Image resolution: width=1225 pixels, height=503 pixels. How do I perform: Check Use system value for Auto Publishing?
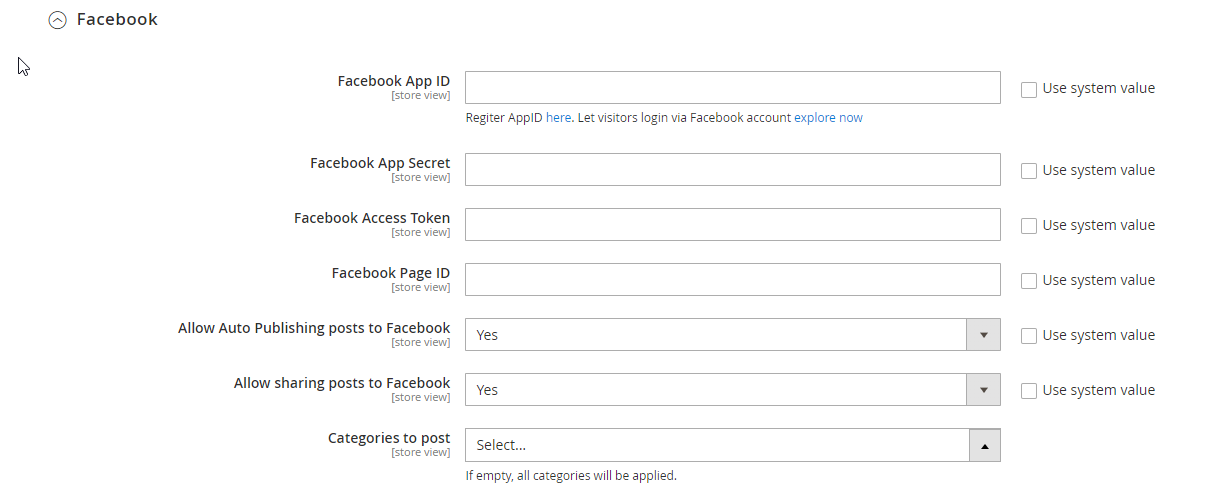pyautogui.click(x=1029, y=336)
